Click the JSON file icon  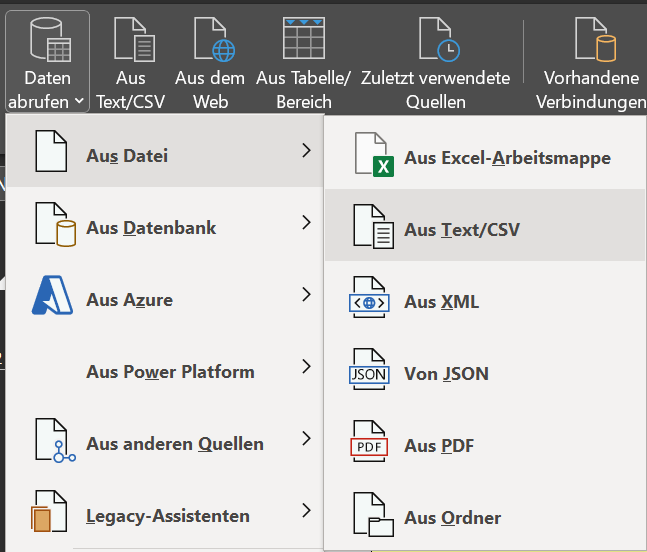click(x=369, y=373)
